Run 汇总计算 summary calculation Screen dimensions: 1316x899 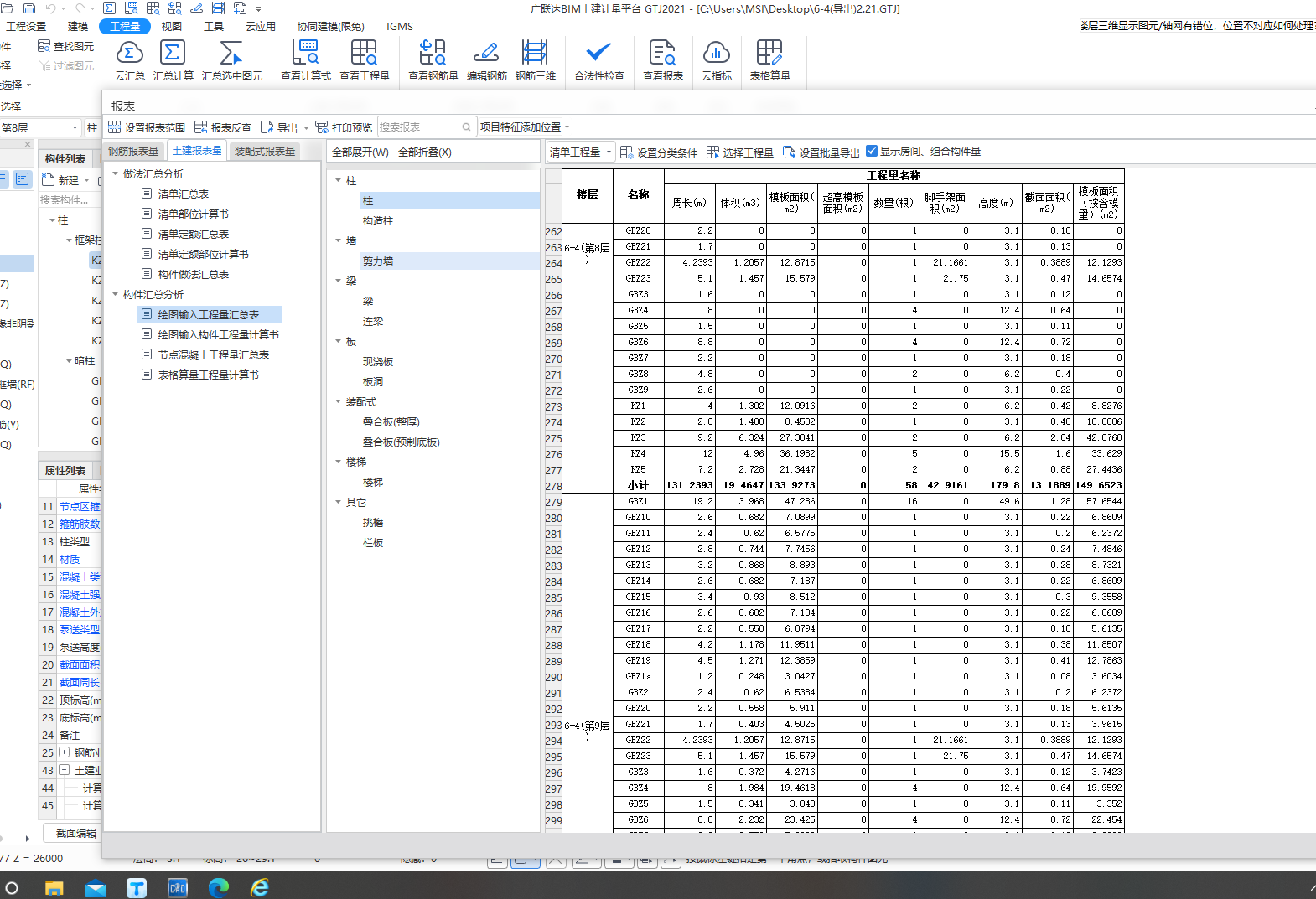[x=173, y=60]
